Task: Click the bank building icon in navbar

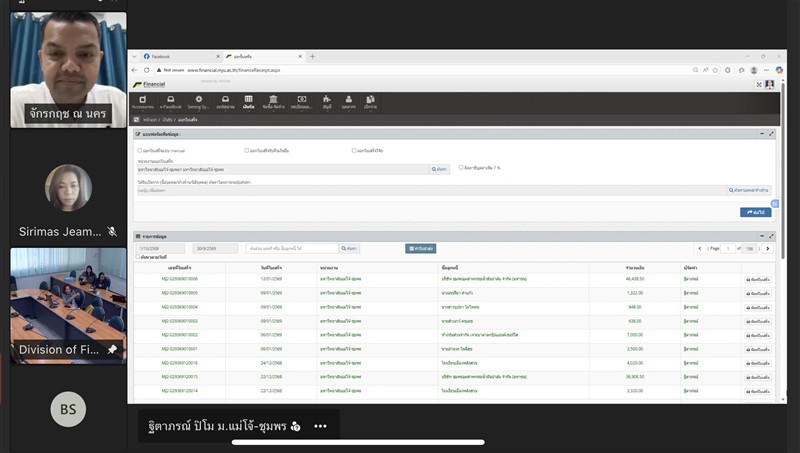Action: click(273, 101)
